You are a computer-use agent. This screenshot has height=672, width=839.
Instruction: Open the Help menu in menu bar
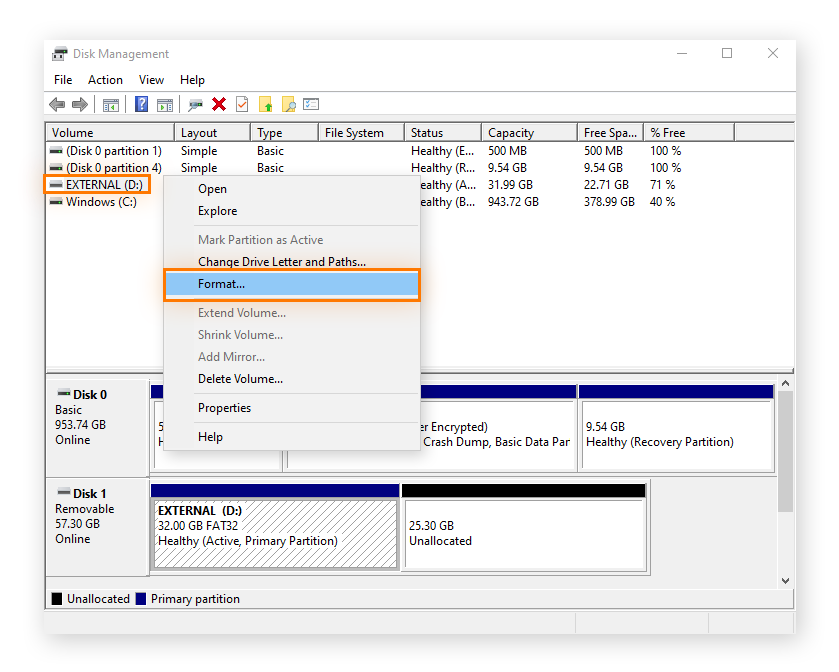(x=192, y=80)
